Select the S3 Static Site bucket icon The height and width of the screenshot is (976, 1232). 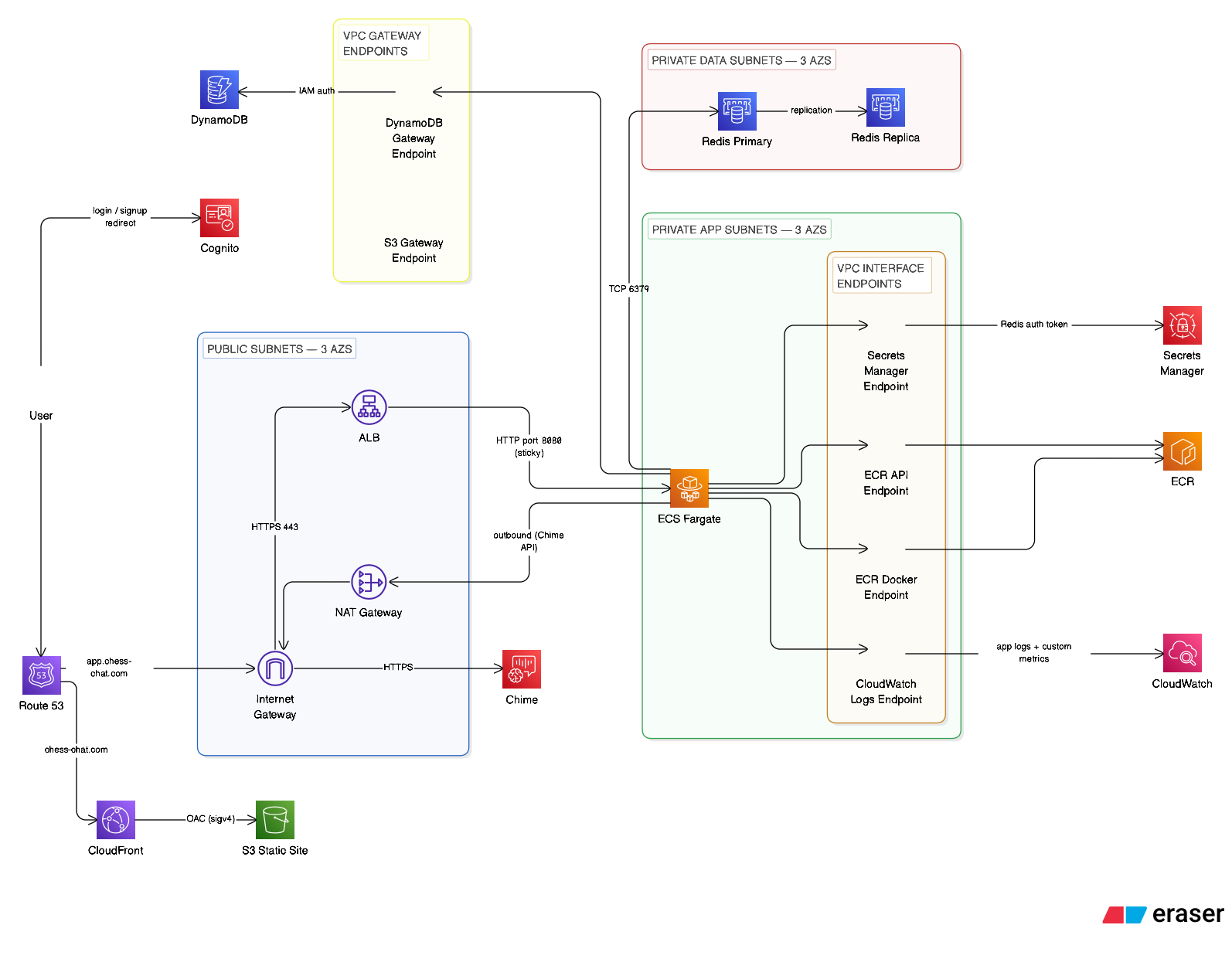tap(275, 820)
